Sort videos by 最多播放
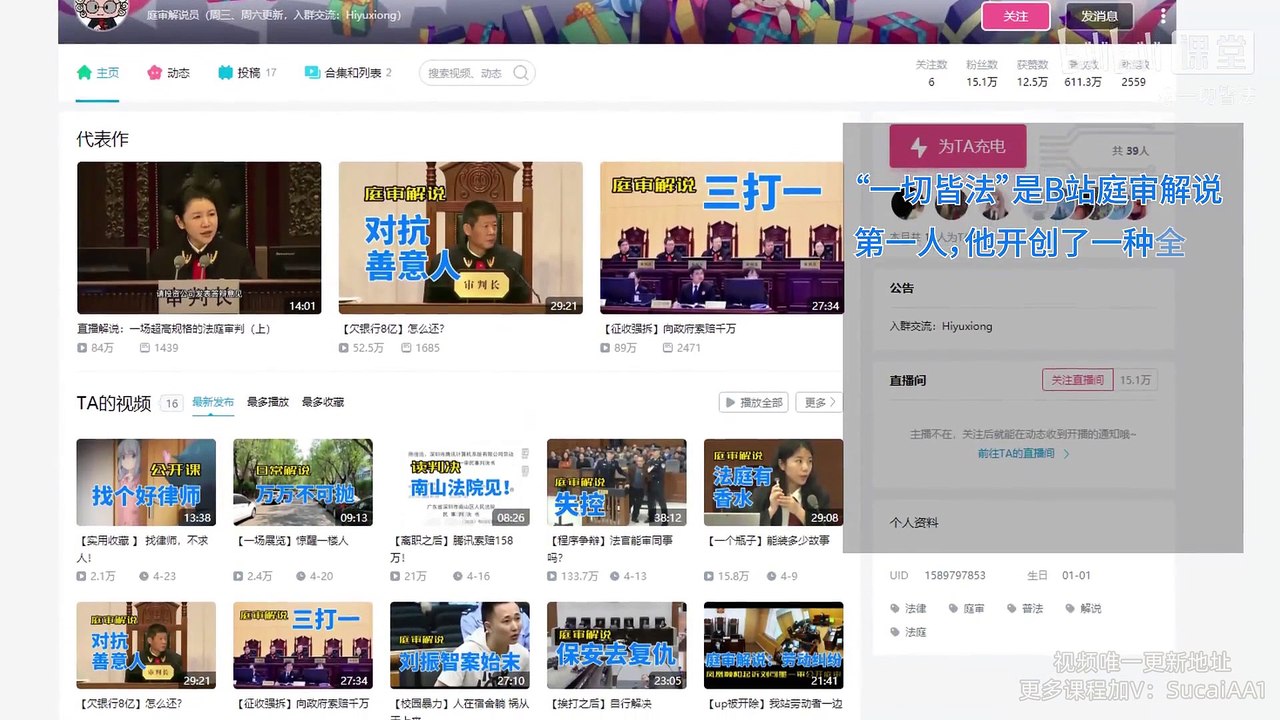Screen dimensions: 1280x720 pyautogui.click(x=268, y=402)
